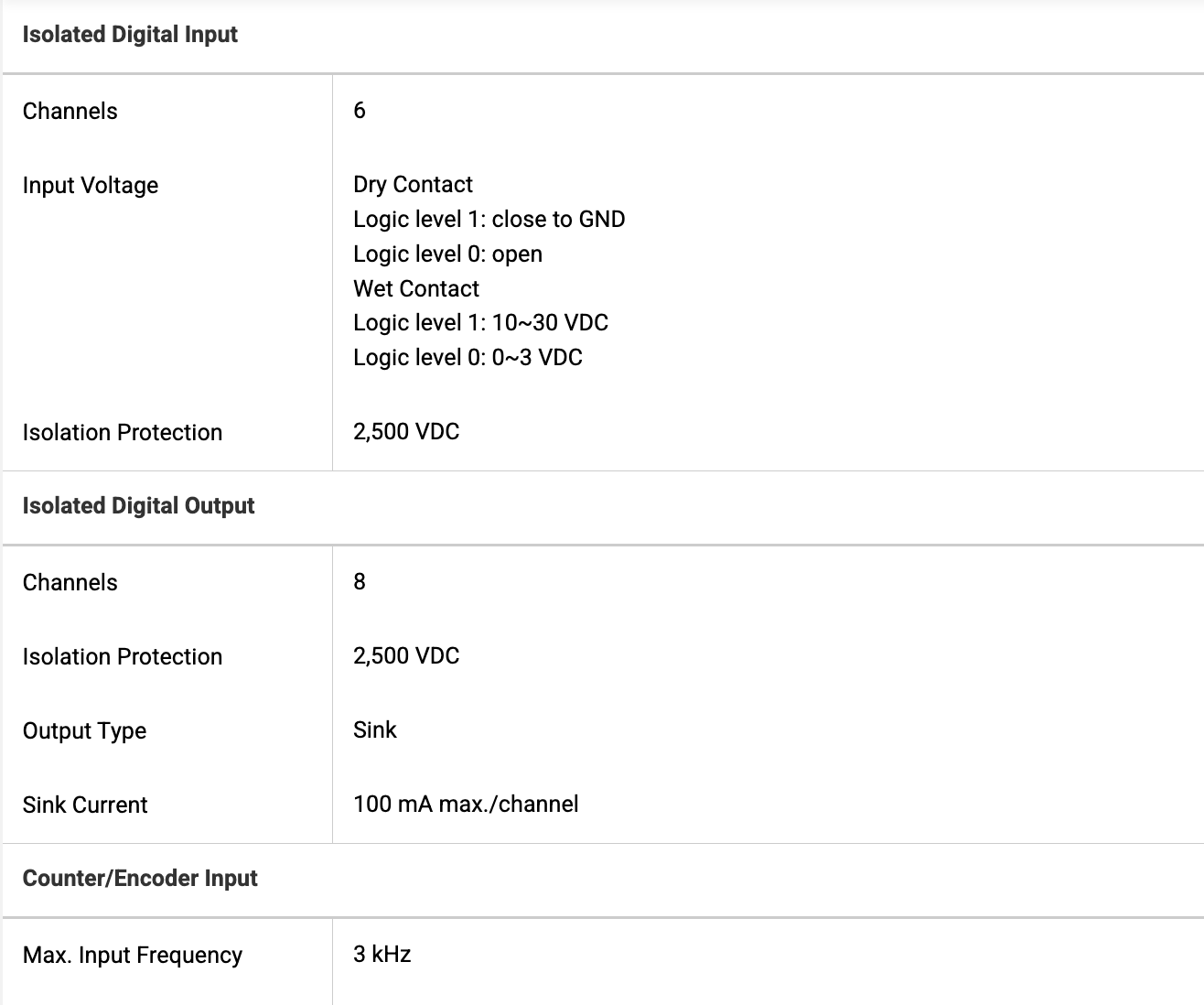Click the Sink output type value
The height and width of the screenshot is (1005, 1204).
pos(374,730)
